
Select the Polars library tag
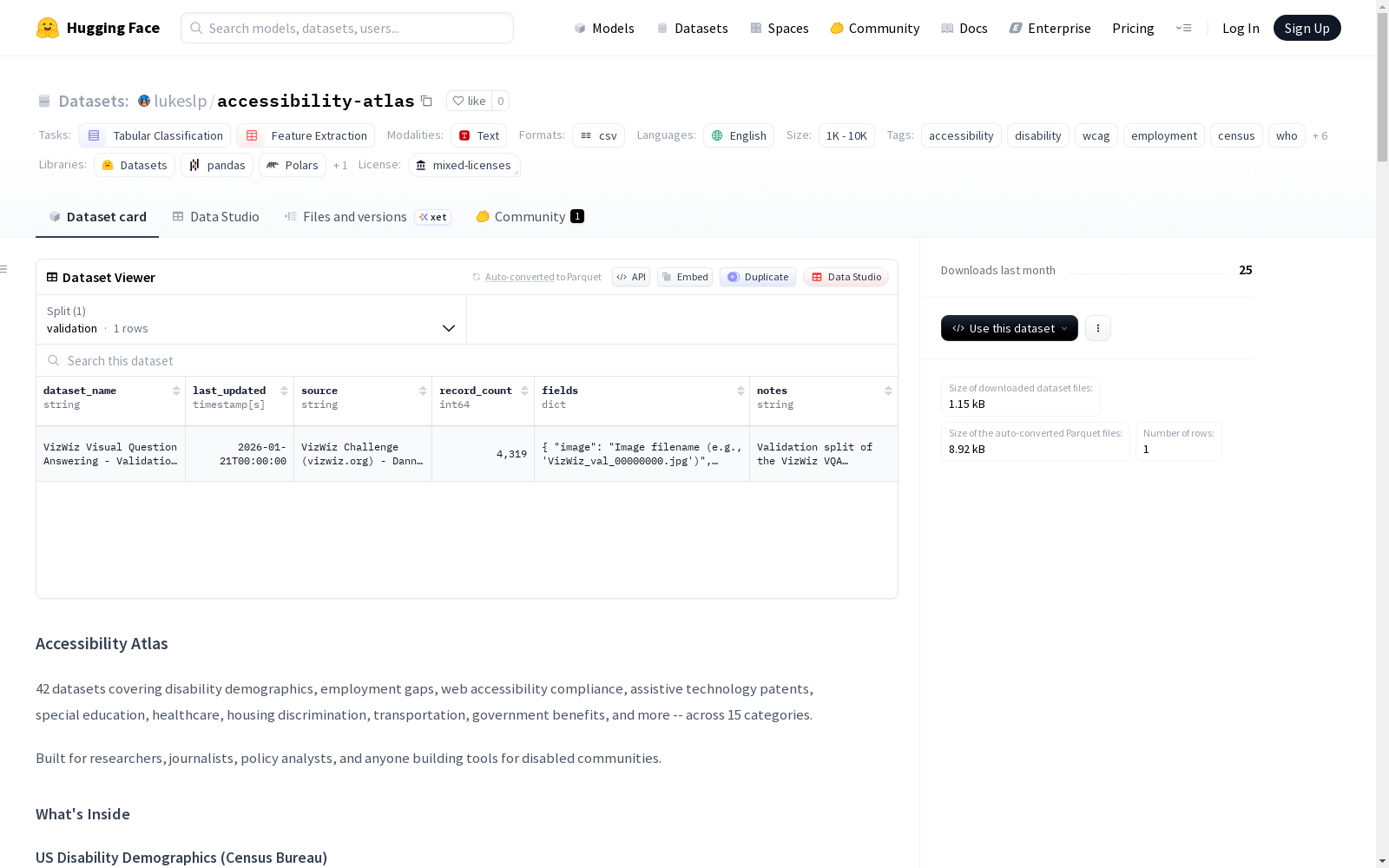[x=293, y=165]
